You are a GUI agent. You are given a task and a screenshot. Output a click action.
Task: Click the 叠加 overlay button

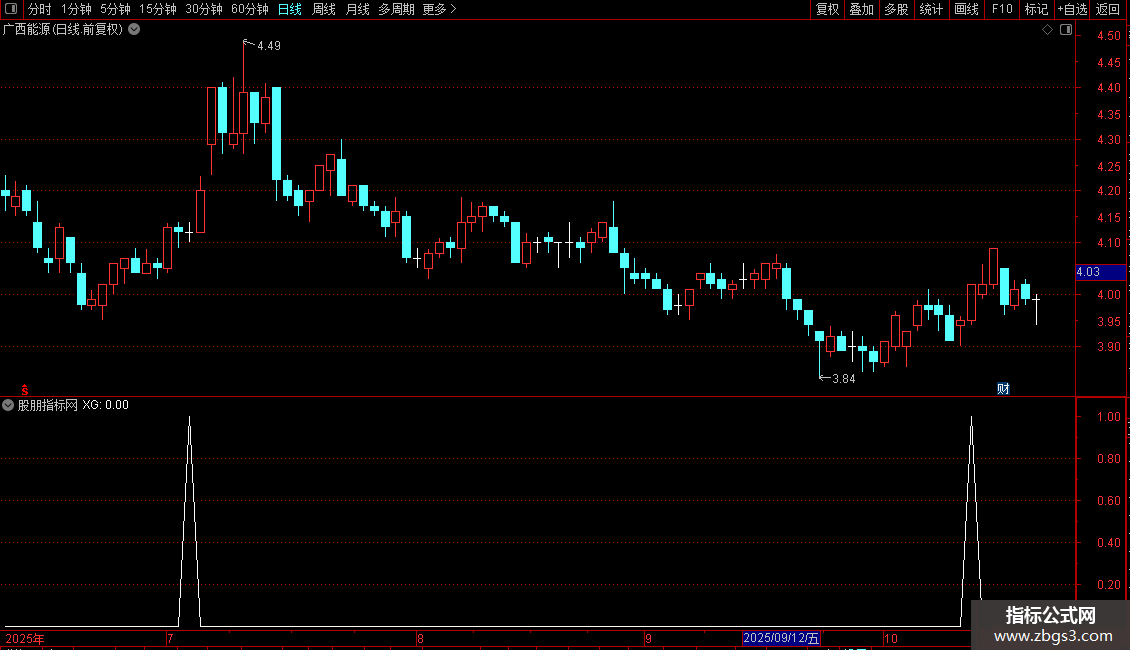coord(861,9)
